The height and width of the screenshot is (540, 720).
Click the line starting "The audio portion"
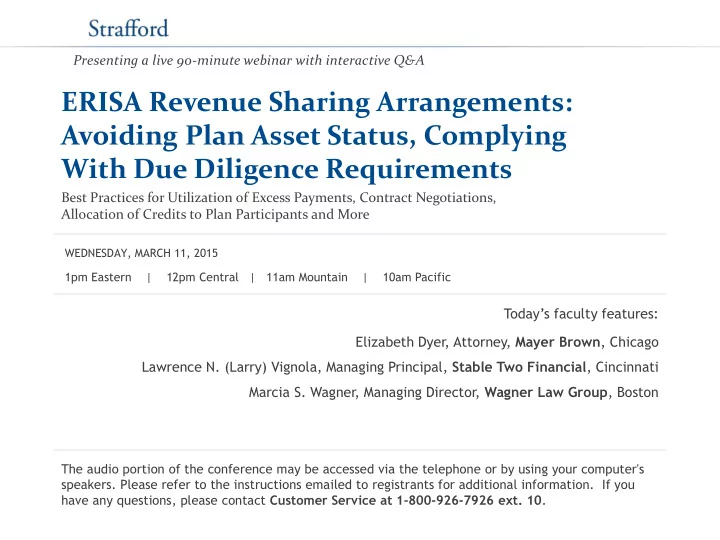(x=353, y=469)
